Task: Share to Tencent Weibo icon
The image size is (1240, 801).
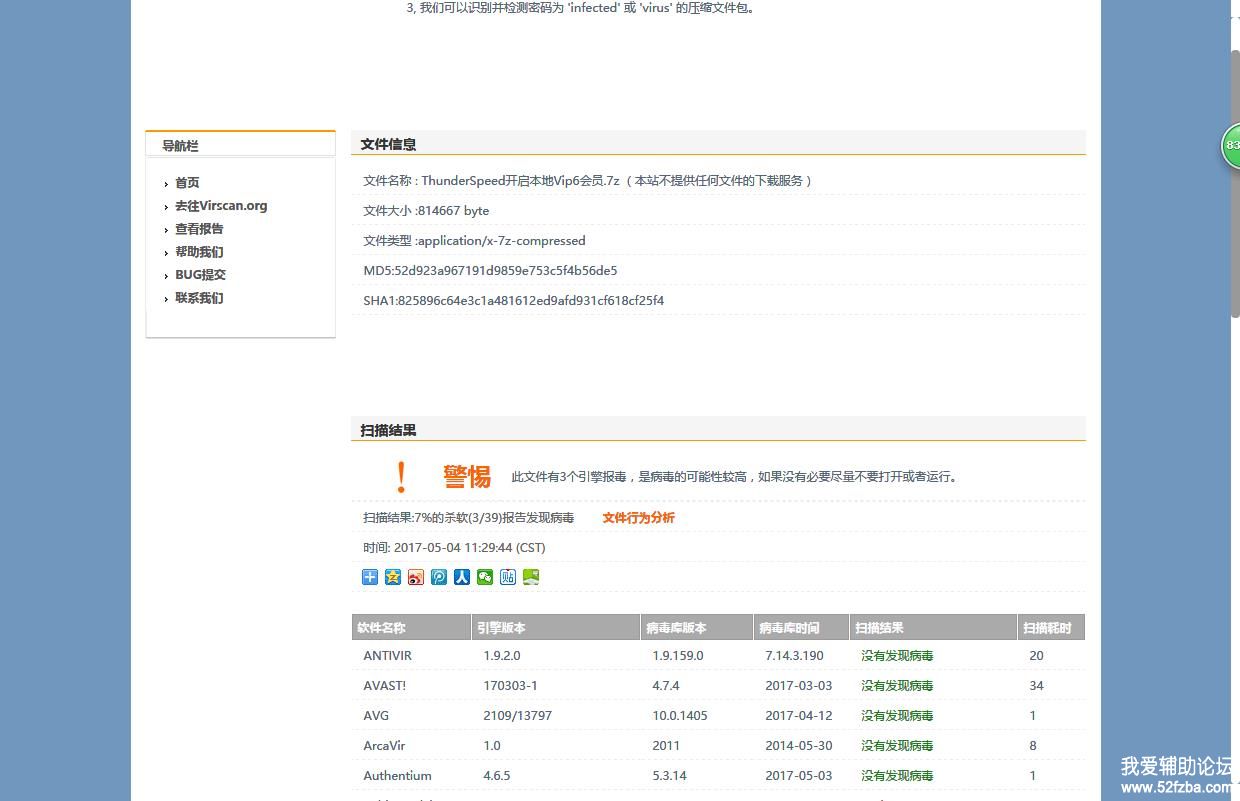Action: point(439,577)
